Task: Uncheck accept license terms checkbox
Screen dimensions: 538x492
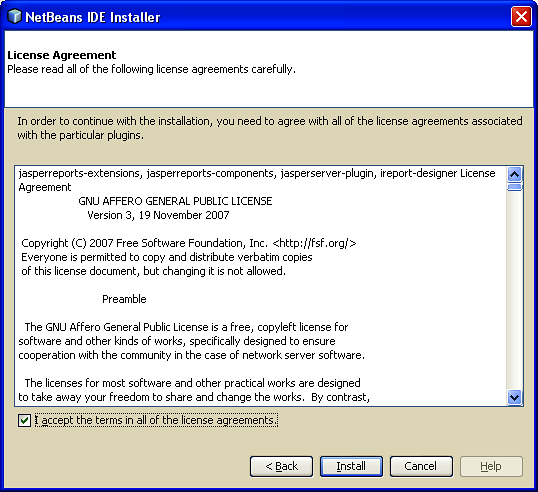Action: (24, 420)
